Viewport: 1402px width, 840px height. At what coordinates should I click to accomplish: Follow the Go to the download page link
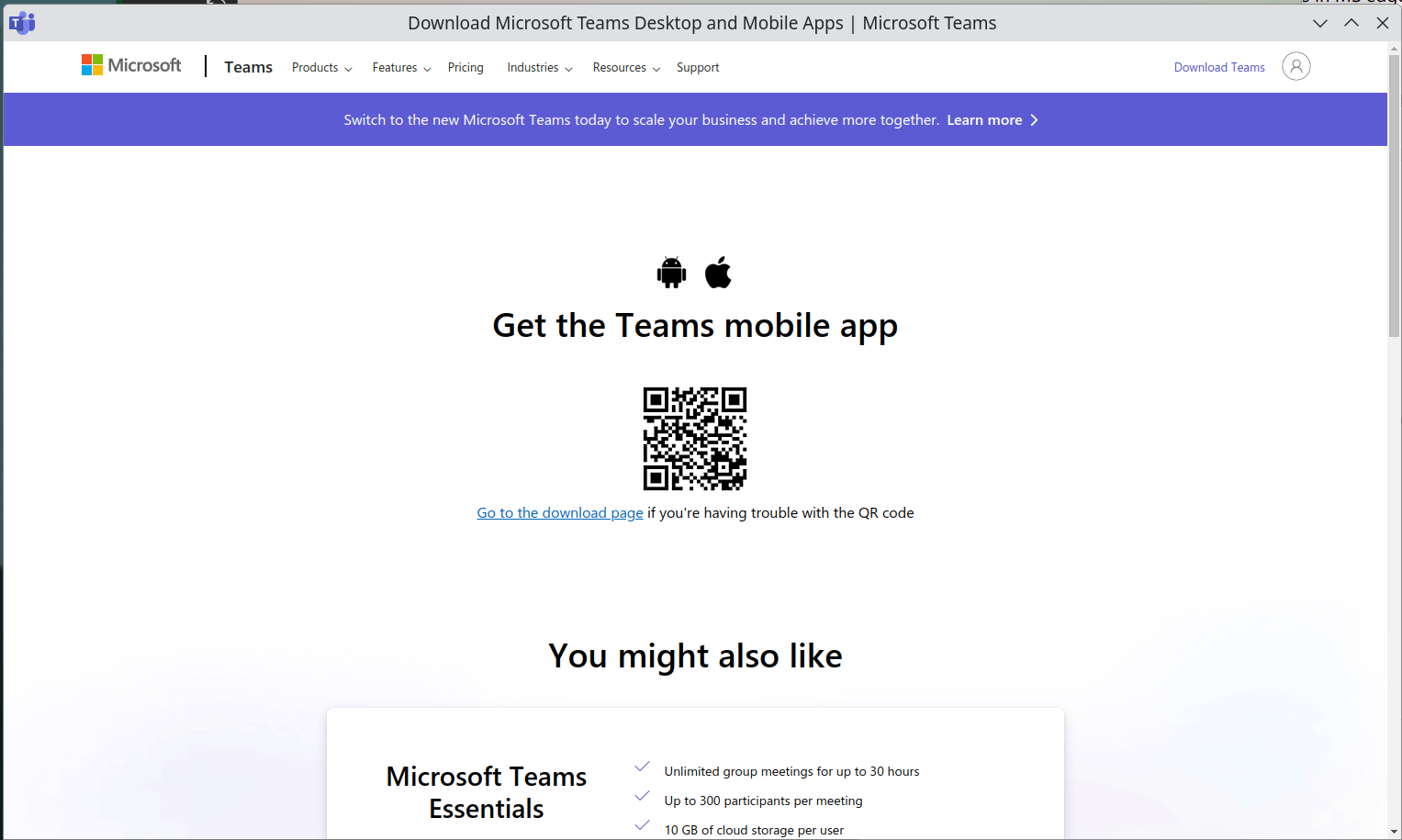click(560, 513)
